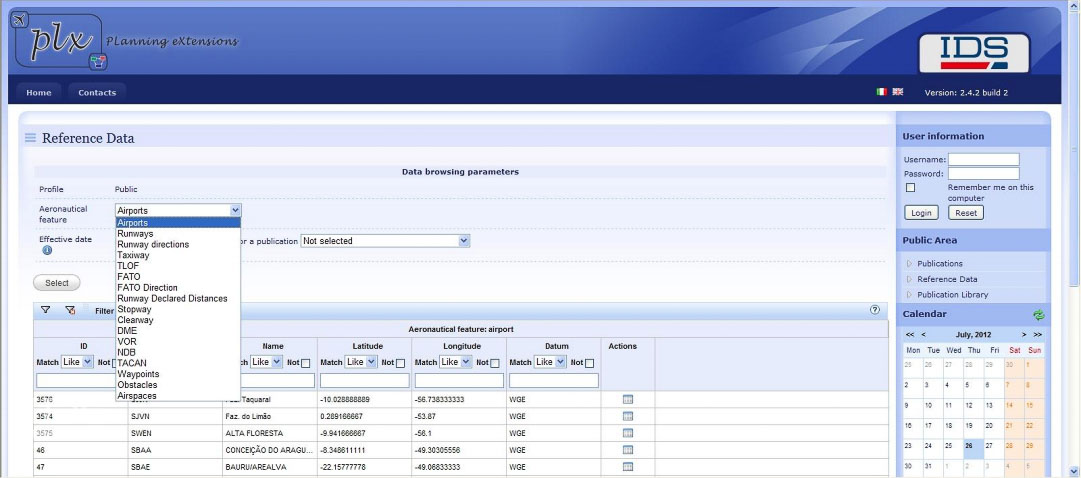Click the SWEN cell
Viewport: 1081px width, 478px height.
pos(175,433)
